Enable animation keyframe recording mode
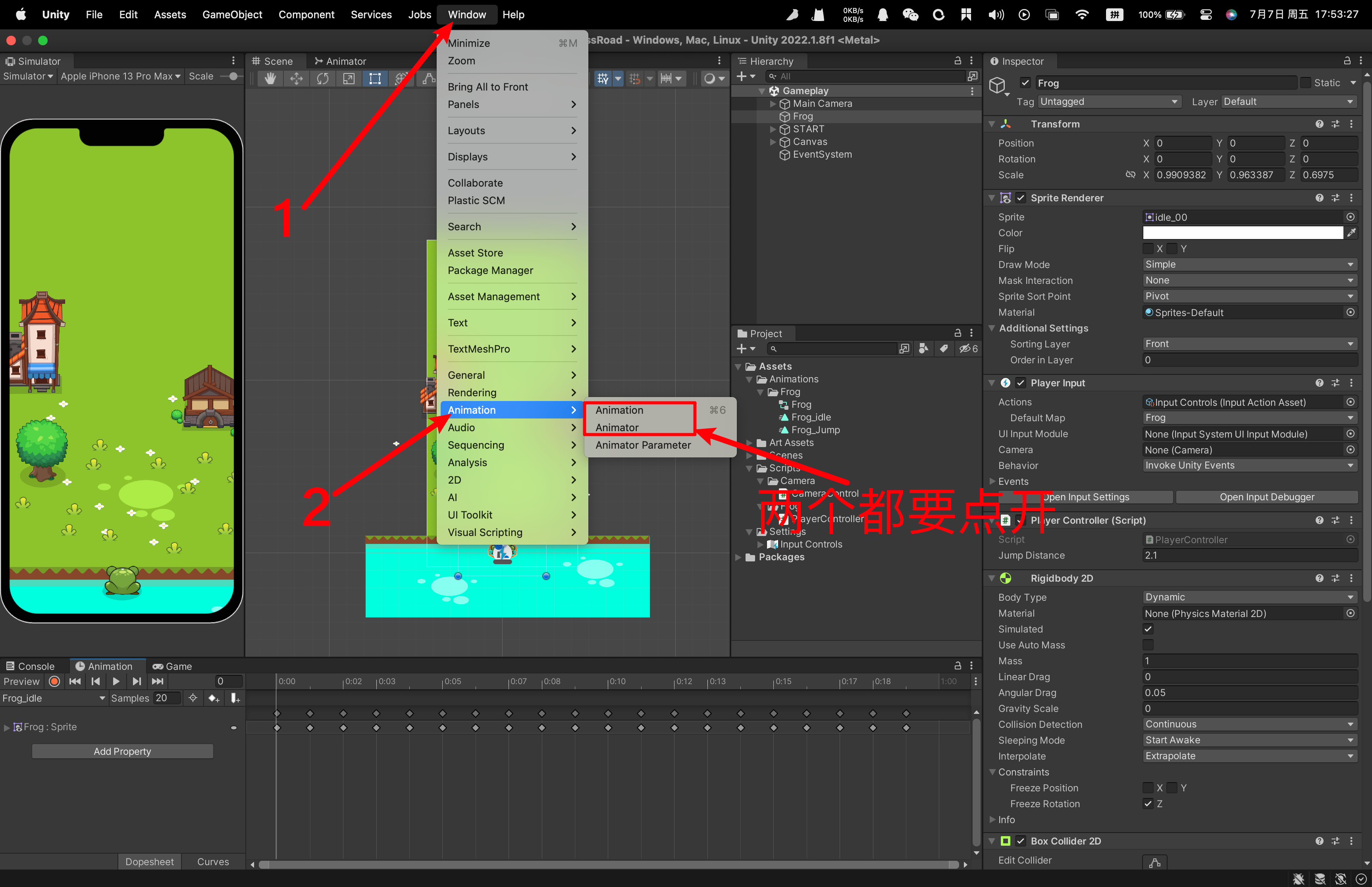Screen dimensions: 1372x887 [x=55, y=681]
